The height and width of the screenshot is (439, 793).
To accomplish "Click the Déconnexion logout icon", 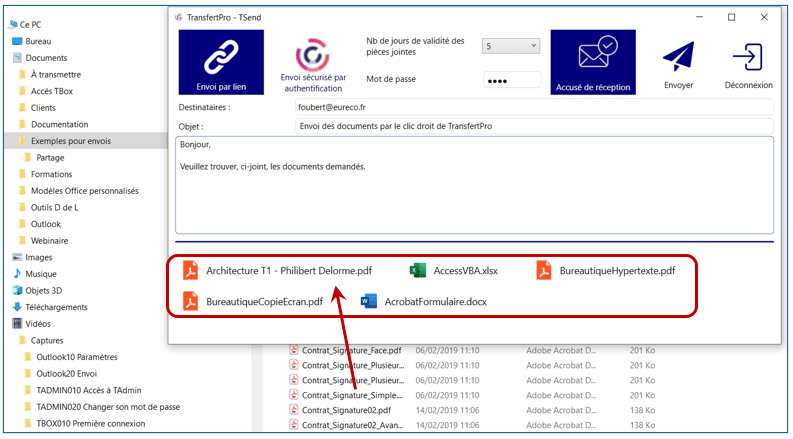I will [748, 60].
